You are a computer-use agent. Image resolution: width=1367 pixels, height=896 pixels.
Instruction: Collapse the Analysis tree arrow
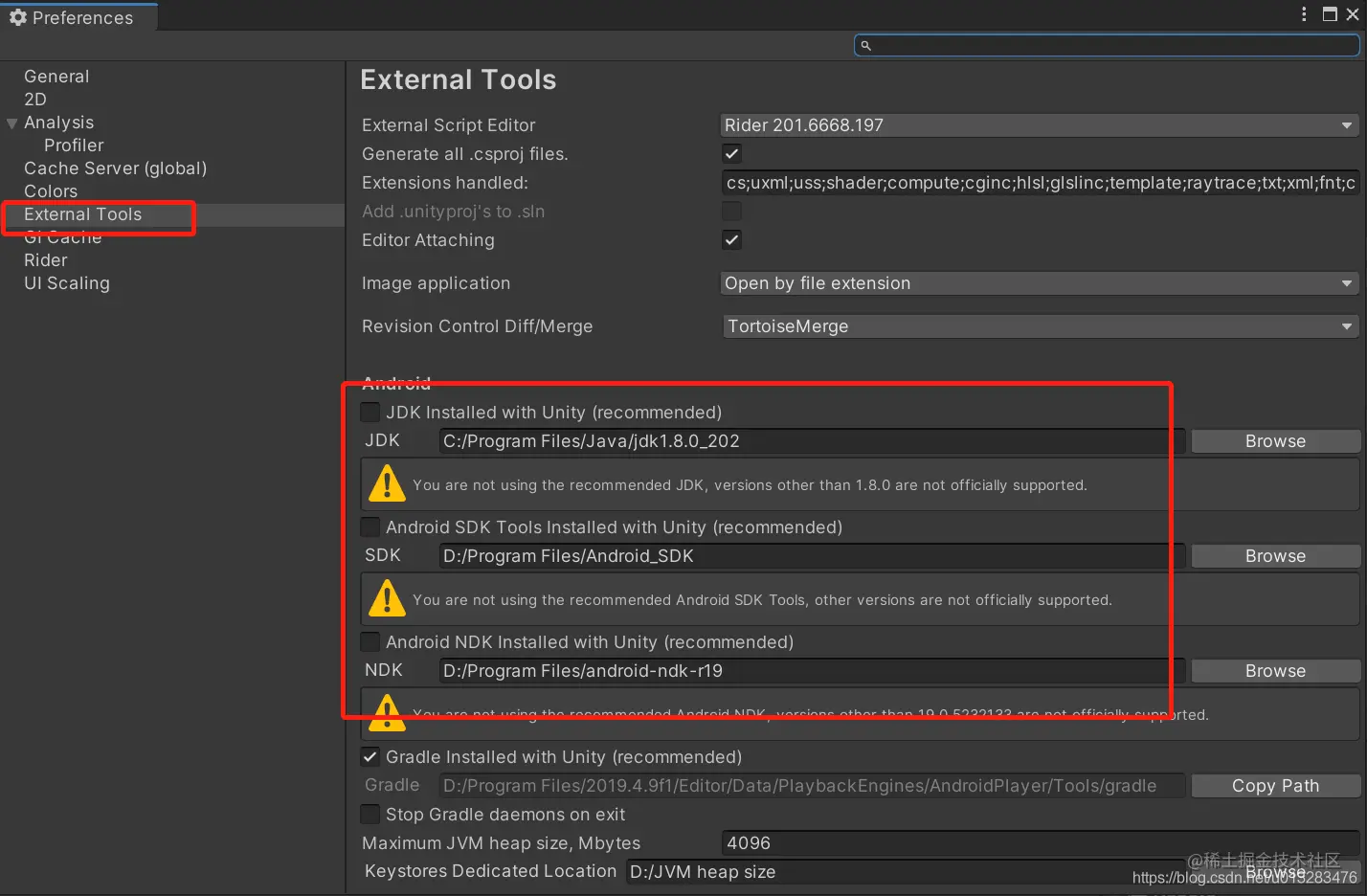pos(12,123)
